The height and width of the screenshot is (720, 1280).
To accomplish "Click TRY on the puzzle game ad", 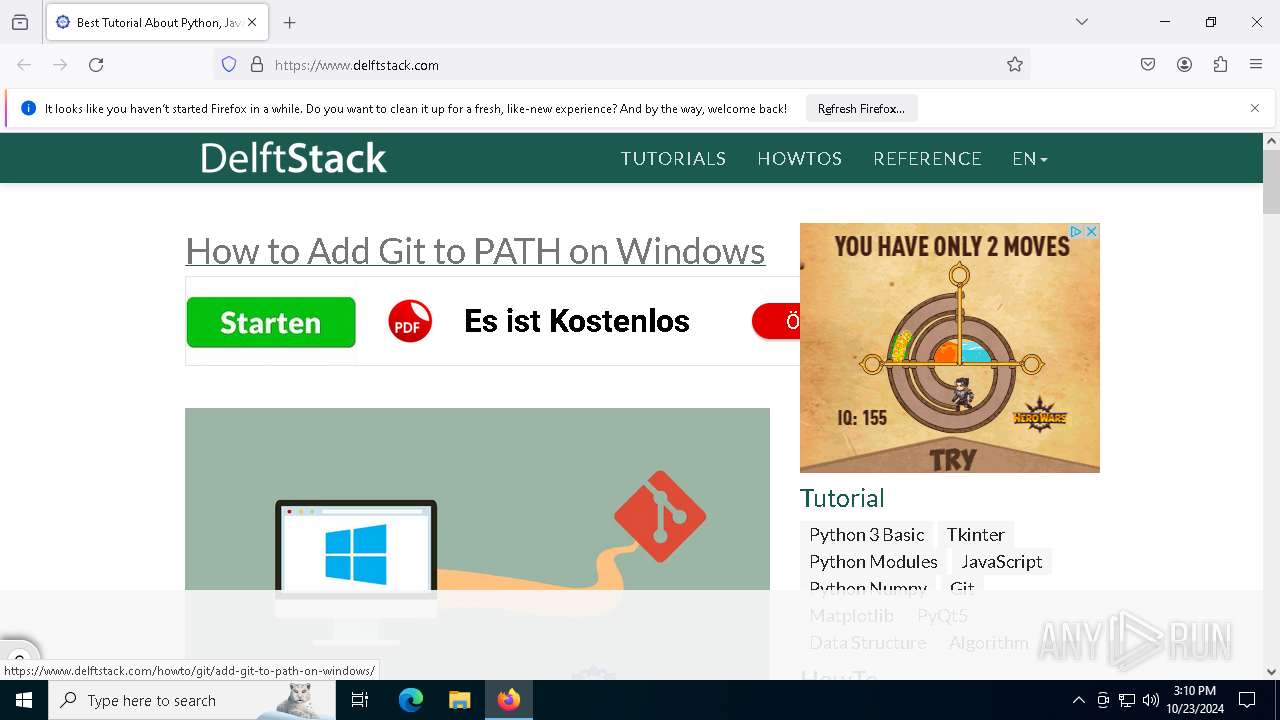I will (952, 460).
